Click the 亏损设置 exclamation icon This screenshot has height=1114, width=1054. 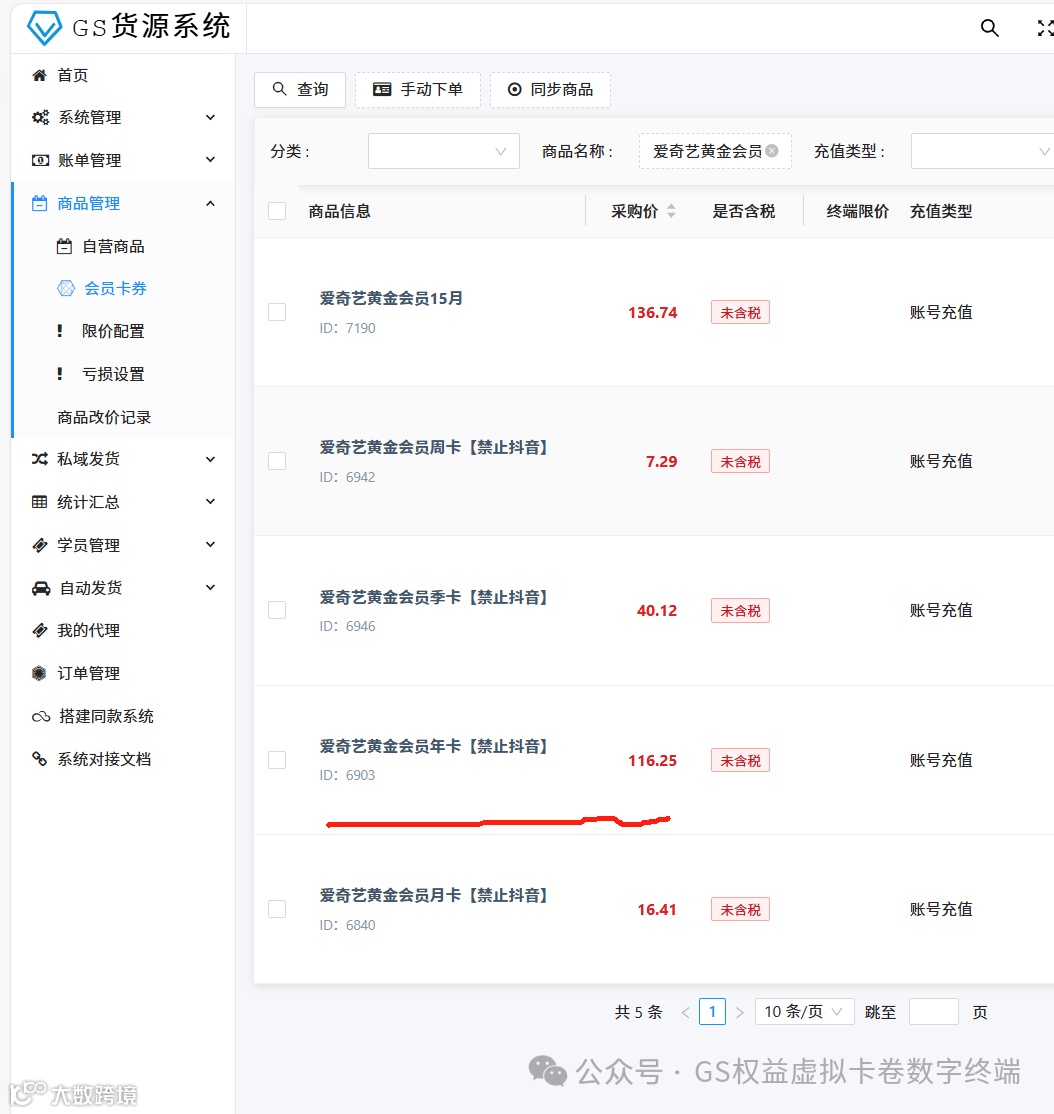[x=60, y=374]
